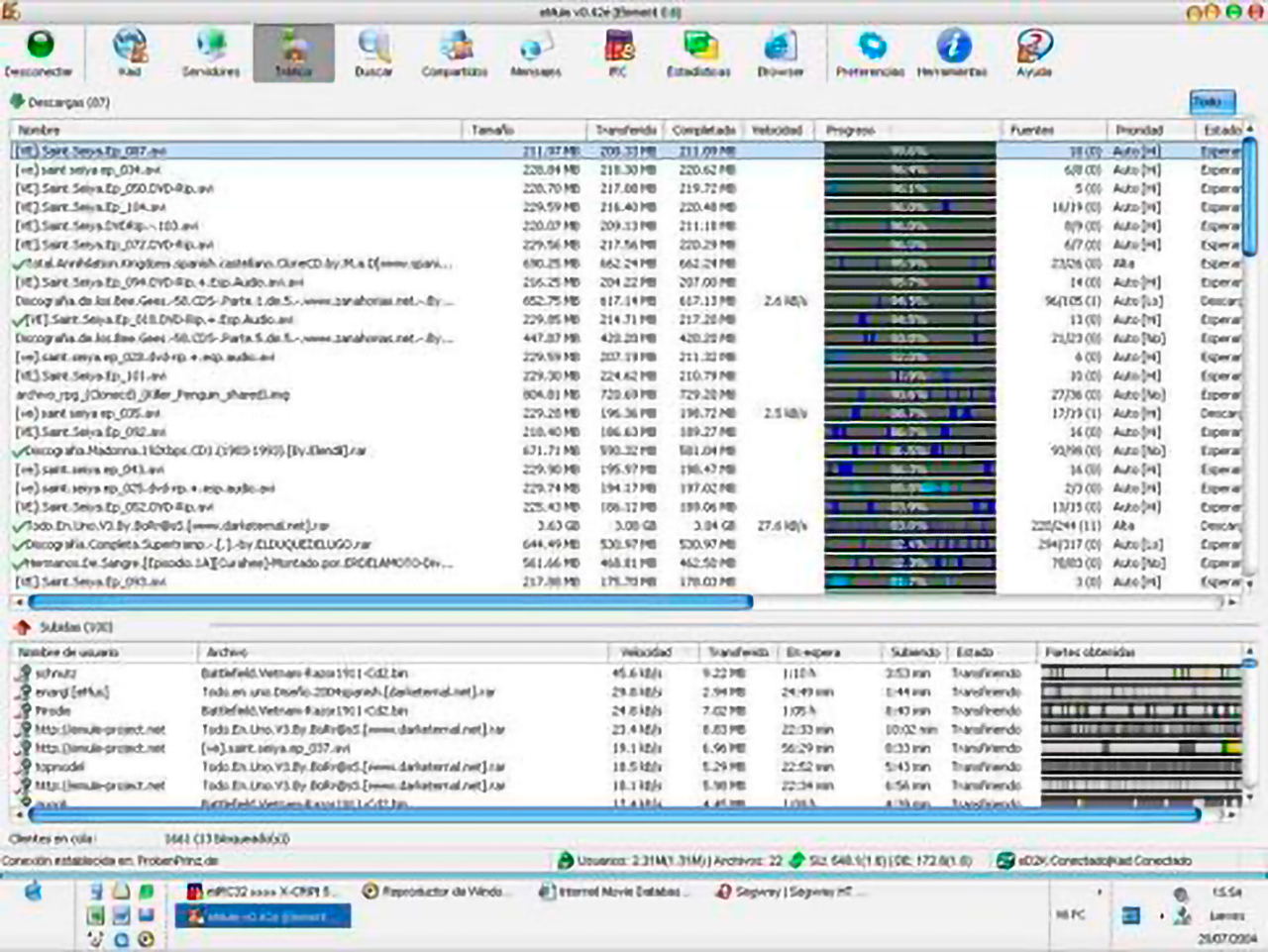Select Discografia.Madonna.192kbps download row
Screen dimensions: 1268x952
click(625, 451)
